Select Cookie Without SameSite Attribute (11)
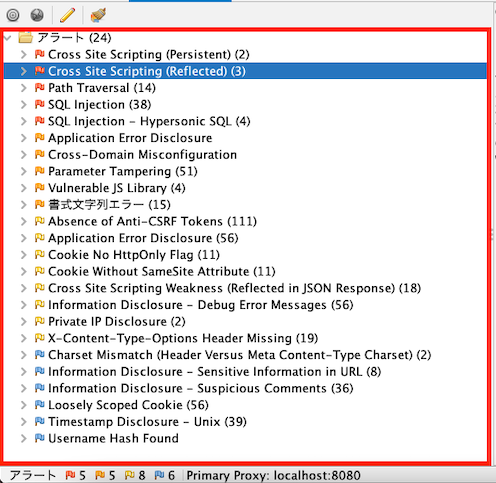Screen dimensions: 496x483 pyautogui.click(x=162, y=271)
